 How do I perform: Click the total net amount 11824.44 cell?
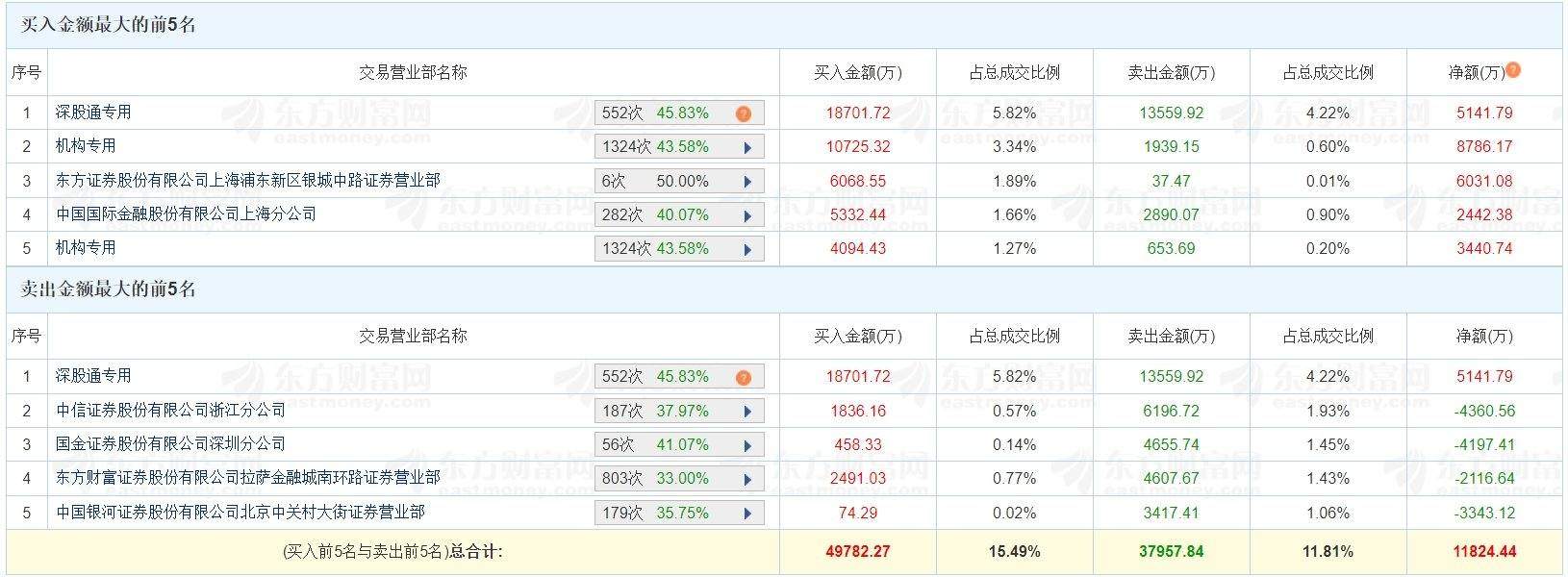(x=1485, y=552)
